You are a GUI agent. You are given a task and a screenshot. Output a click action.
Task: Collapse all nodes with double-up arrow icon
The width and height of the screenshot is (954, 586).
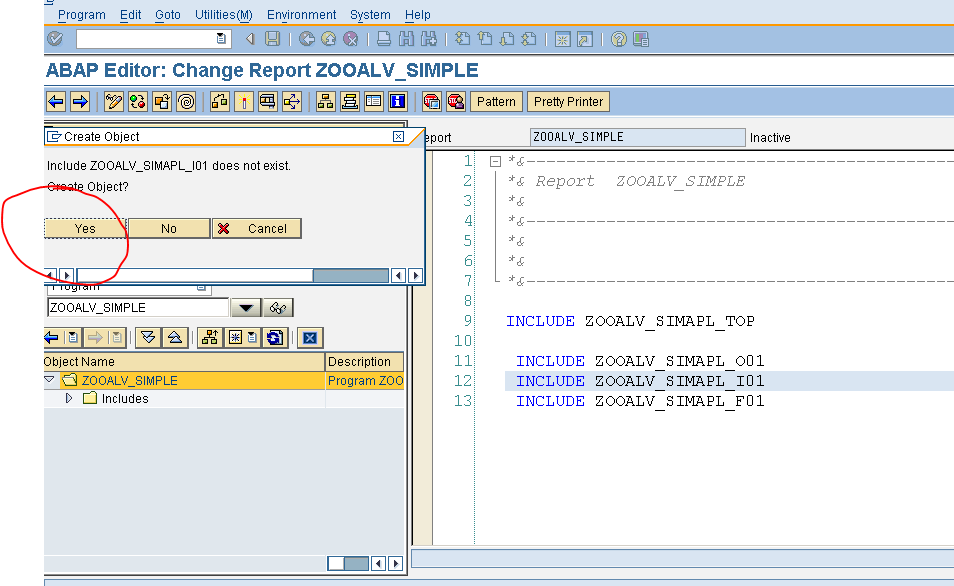tap(175, 337)
